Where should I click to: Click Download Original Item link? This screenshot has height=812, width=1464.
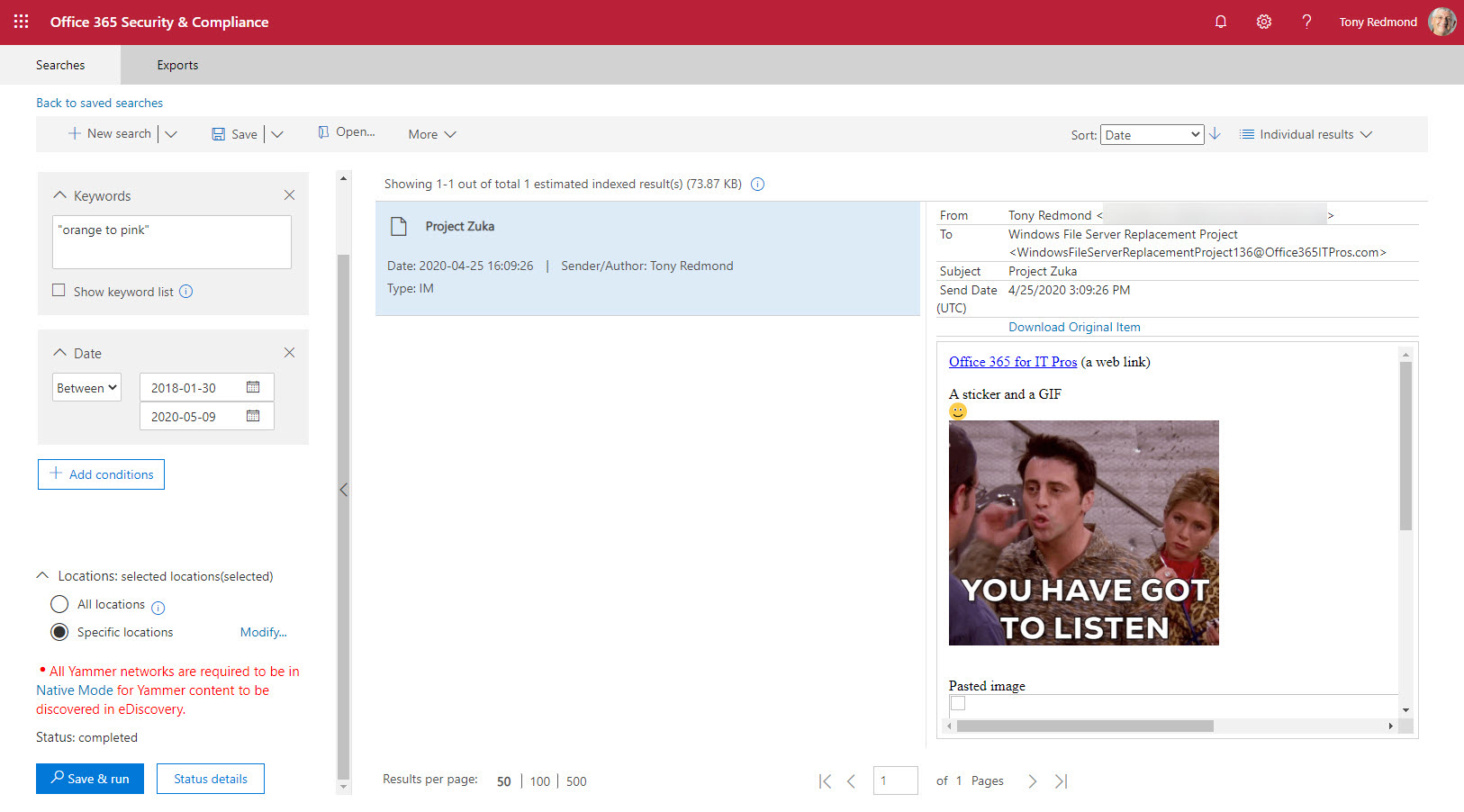click(x=1074, y=327)
